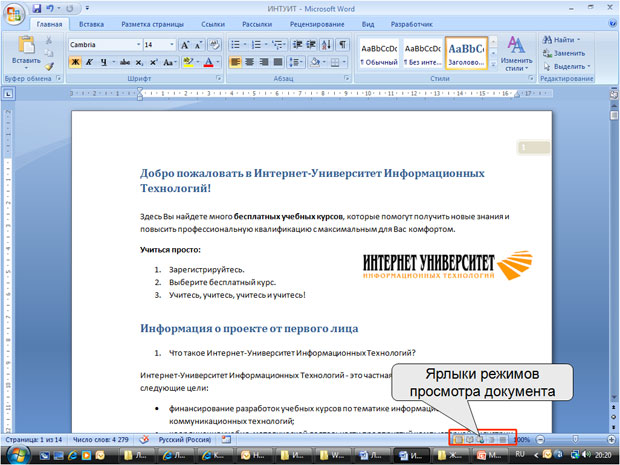Click the Paste (Вставить) clipboard icon
The image size is (620, 465).
tap(26, 45)
